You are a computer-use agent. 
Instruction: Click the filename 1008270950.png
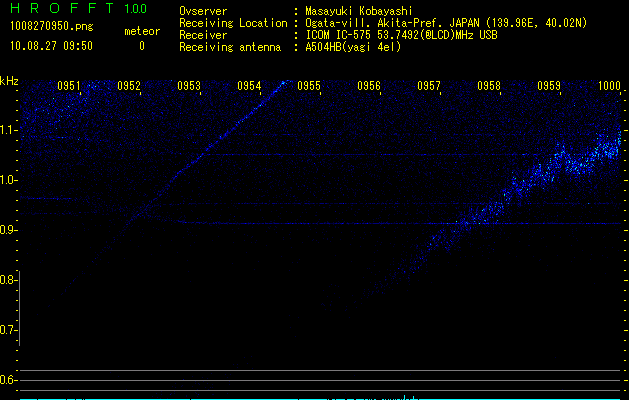pyautogui.click(x=52, y=26)
